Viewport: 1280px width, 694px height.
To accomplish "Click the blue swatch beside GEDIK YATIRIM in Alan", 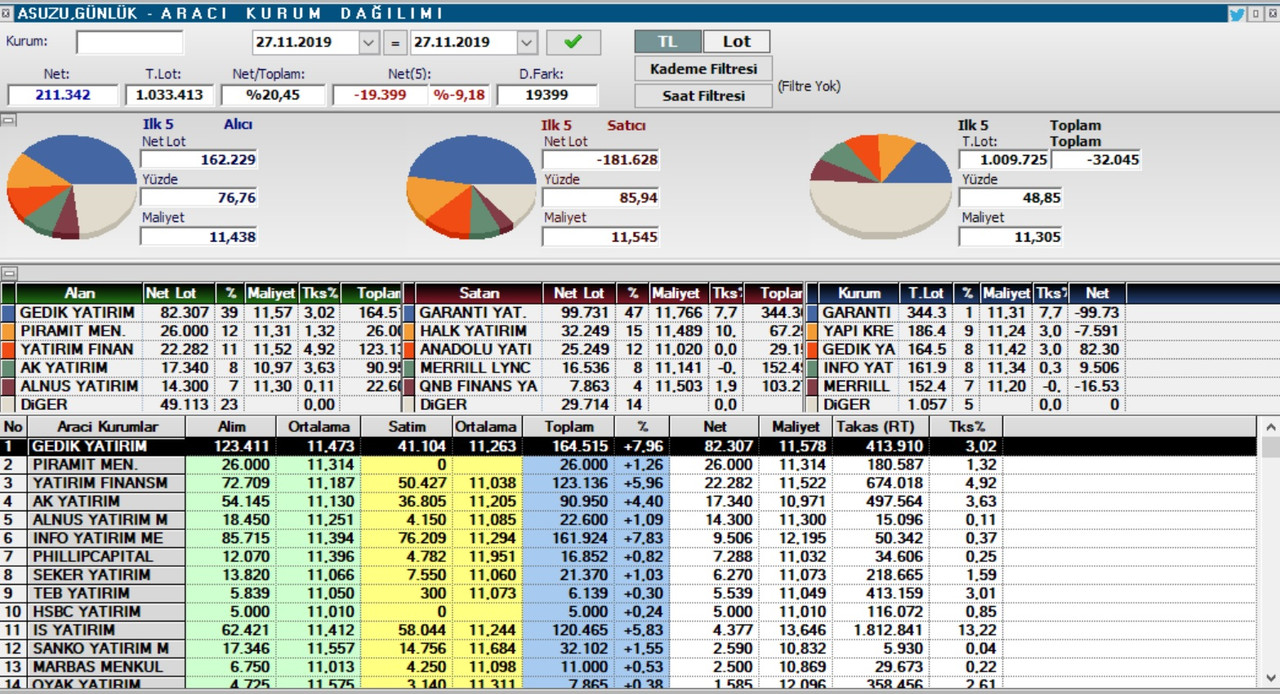I will click(x=8, y=313).
